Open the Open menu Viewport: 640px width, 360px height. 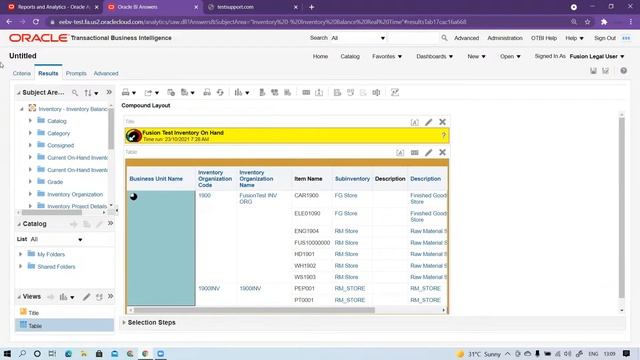click(510, 56)
